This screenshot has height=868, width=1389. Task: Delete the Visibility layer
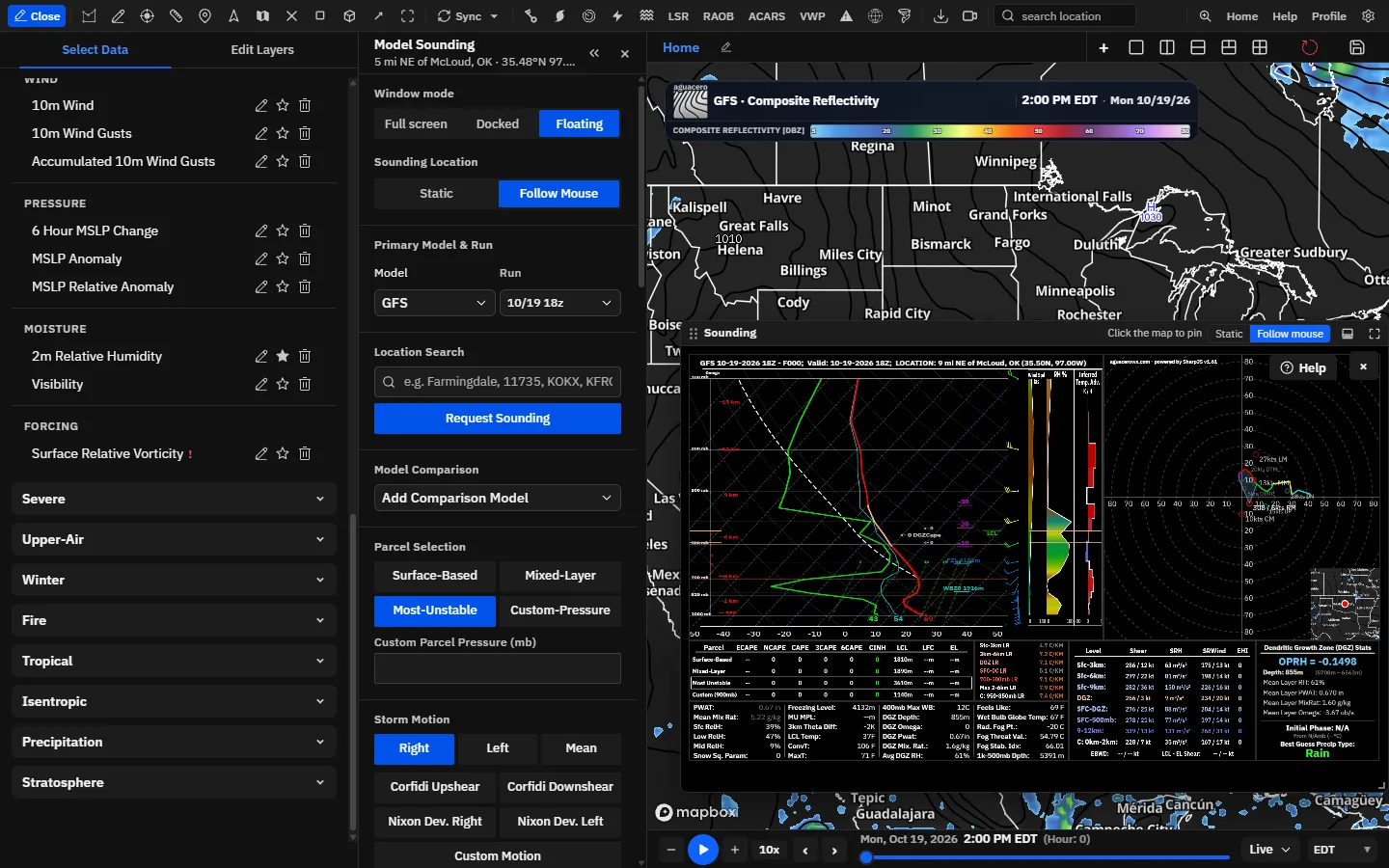point(305,384)
